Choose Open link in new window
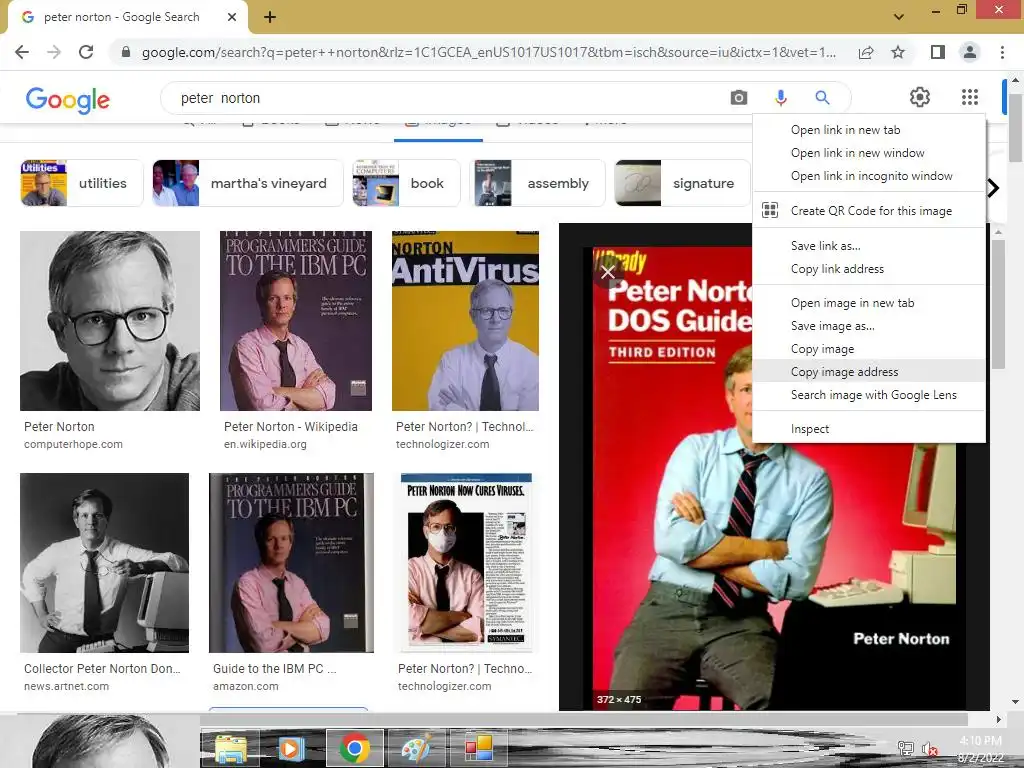 pyautogui.click(x=869, y=153)
